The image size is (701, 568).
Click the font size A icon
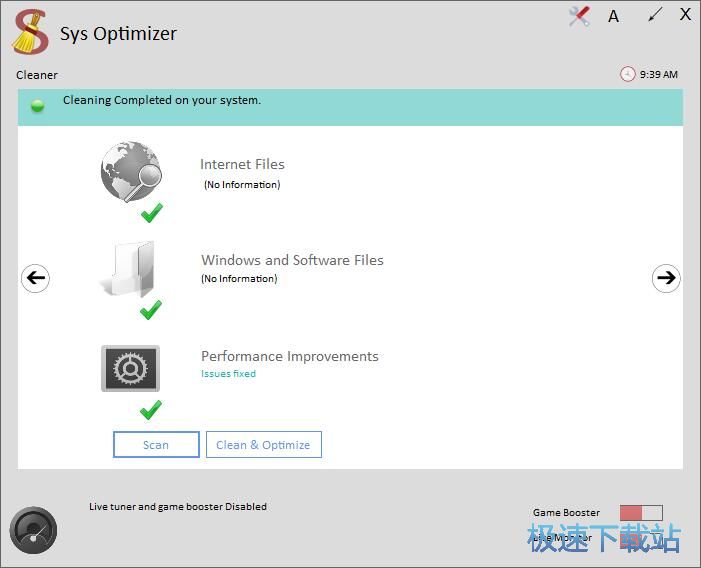tap(613, 17)
